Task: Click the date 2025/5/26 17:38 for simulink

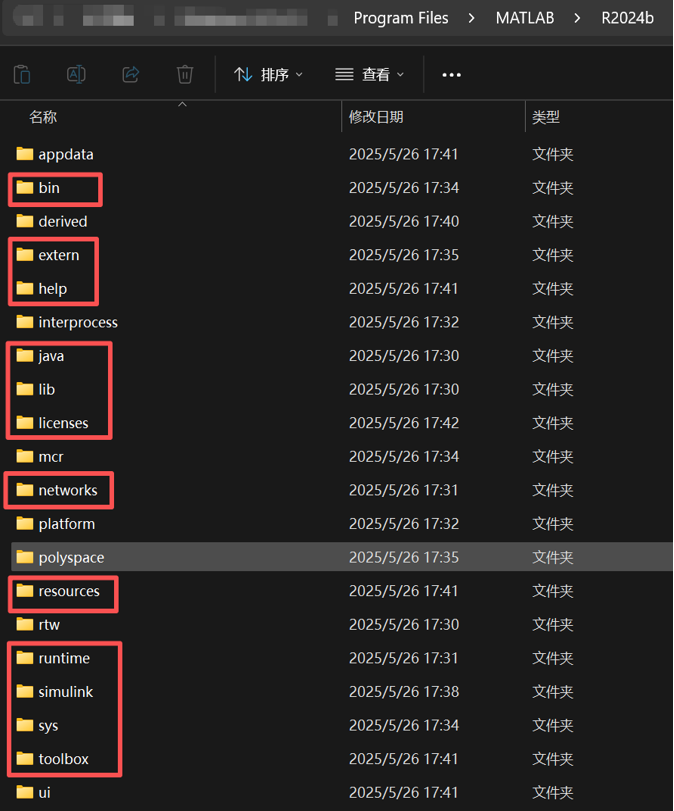Action: coord(403,692)
